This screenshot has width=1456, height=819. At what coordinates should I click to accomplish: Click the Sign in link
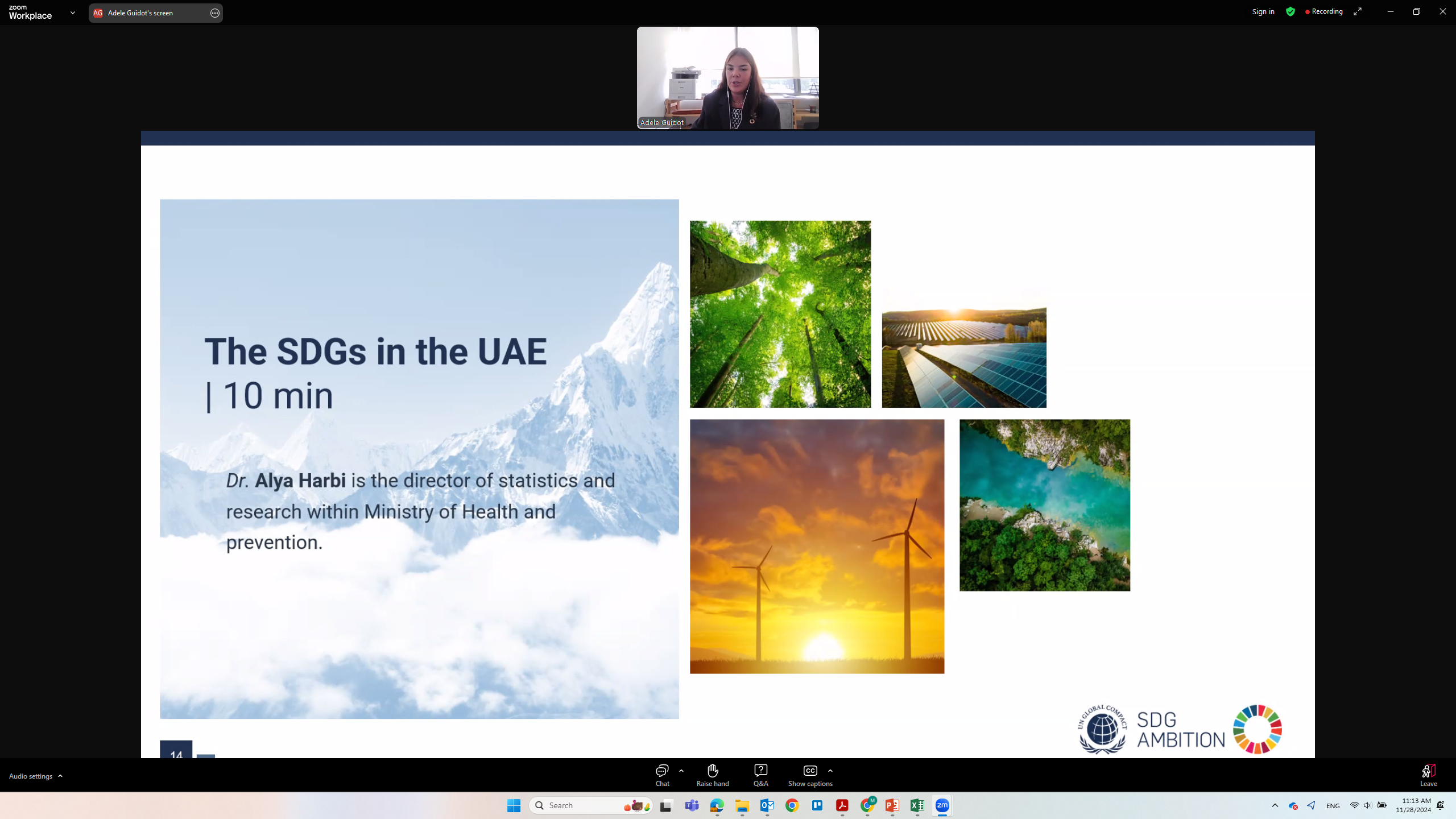[1263, 12]
